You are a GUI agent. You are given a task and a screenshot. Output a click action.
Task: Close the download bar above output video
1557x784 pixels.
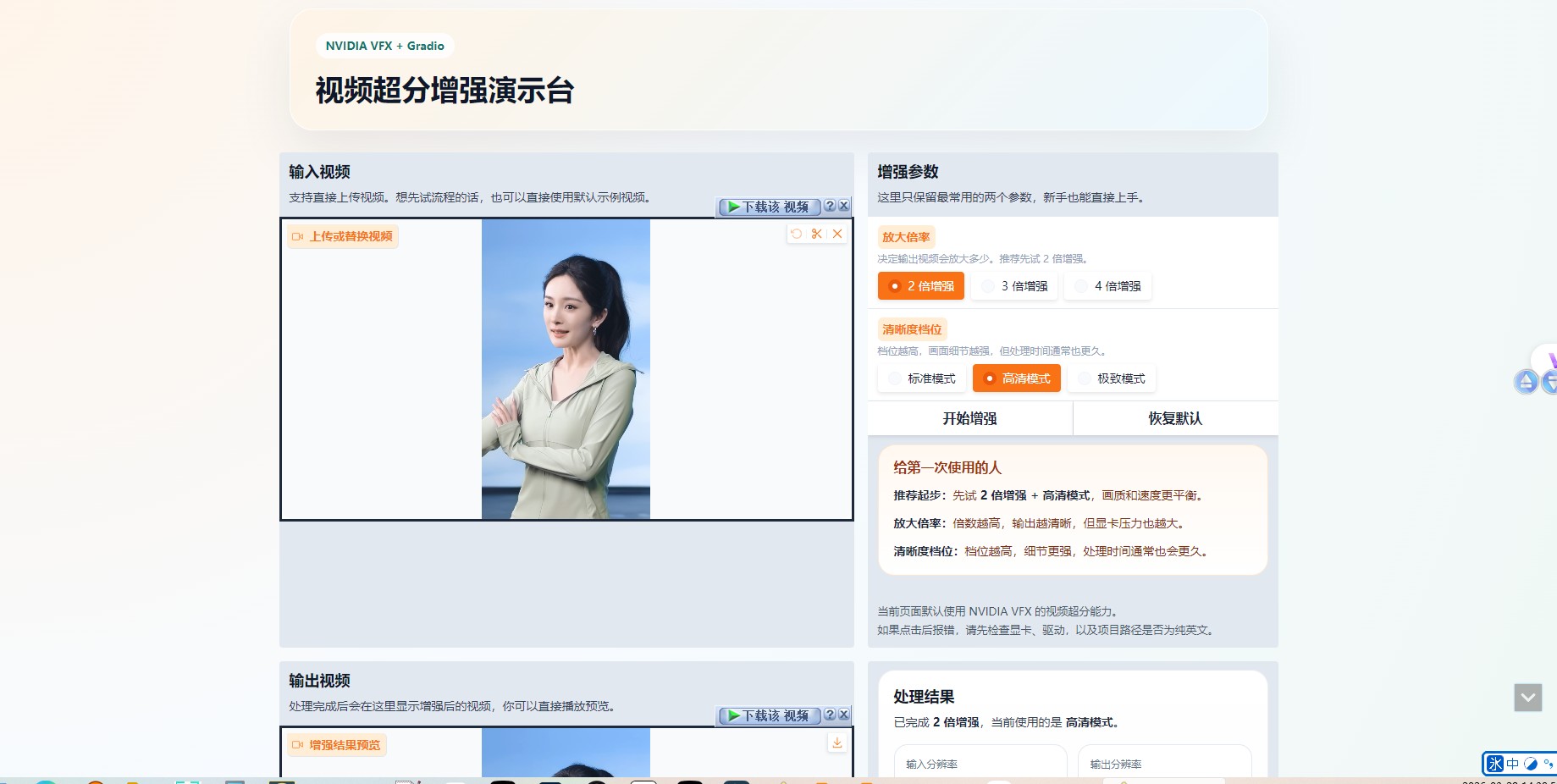tap(843, 715)
